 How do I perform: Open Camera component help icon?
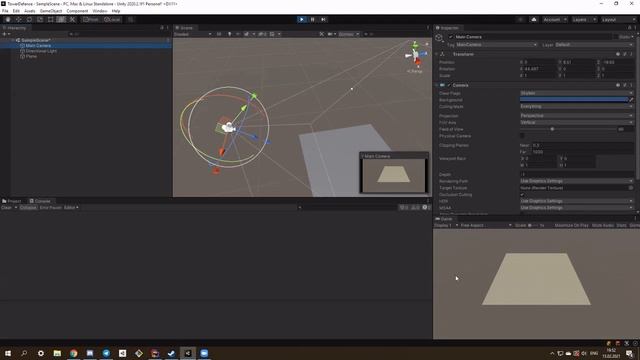point(618,85)
